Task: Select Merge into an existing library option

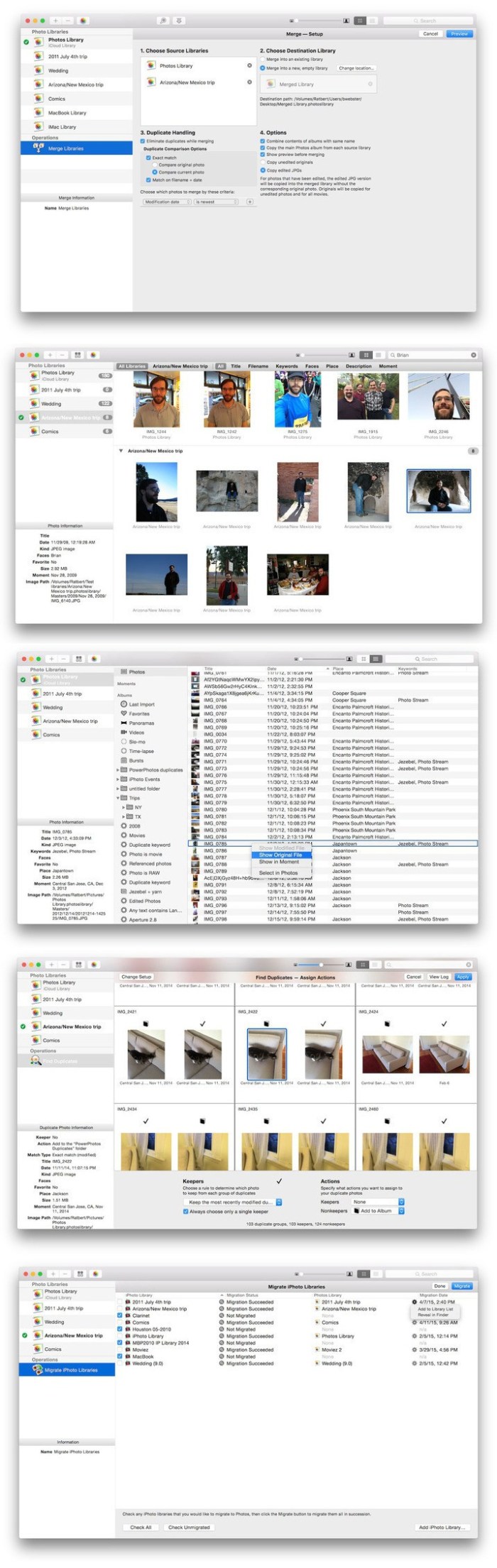Action: coord(263,60)
